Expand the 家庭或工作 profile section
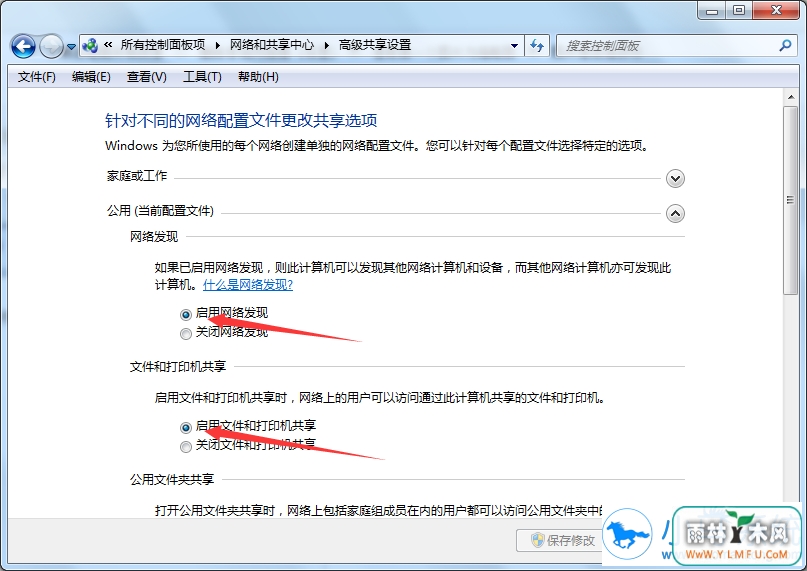This screenshot has height=571, width=807. [675, 179]
